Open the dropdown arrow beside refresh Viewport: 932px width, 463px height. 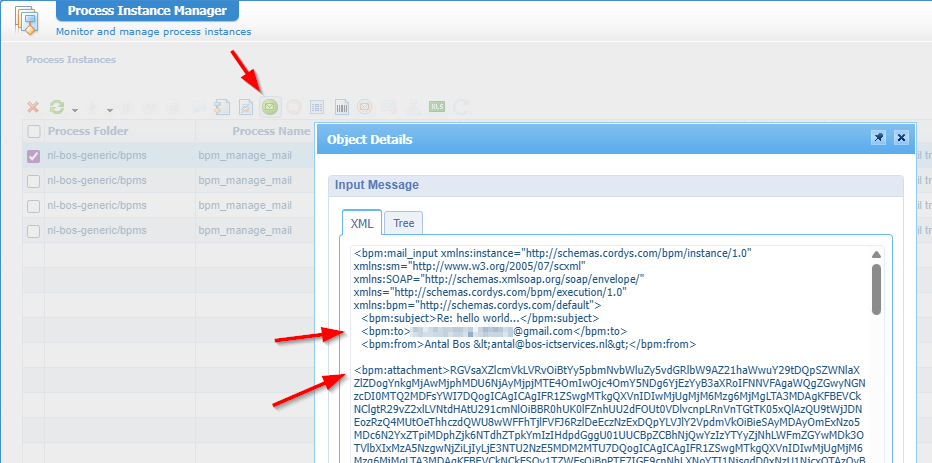[75, 110]
